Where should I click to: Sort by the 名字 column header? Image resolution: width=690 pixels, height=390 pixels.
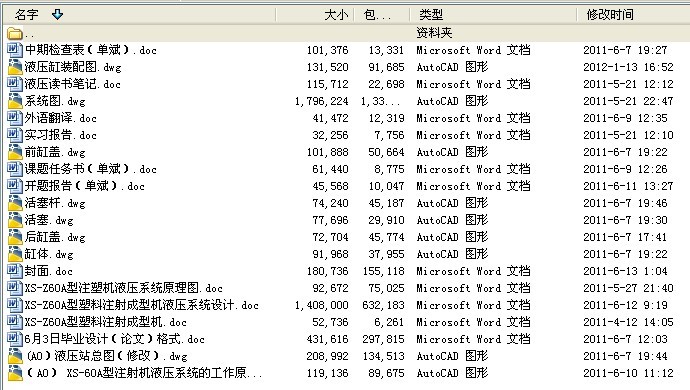[x=140, y=15]
